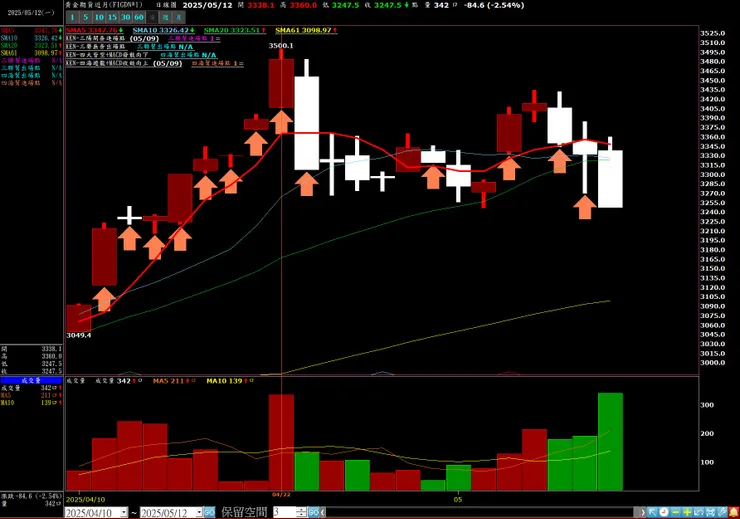Click the MA10 139 volume indicator label
Screen dimensions: 740x519
[230, 381]
